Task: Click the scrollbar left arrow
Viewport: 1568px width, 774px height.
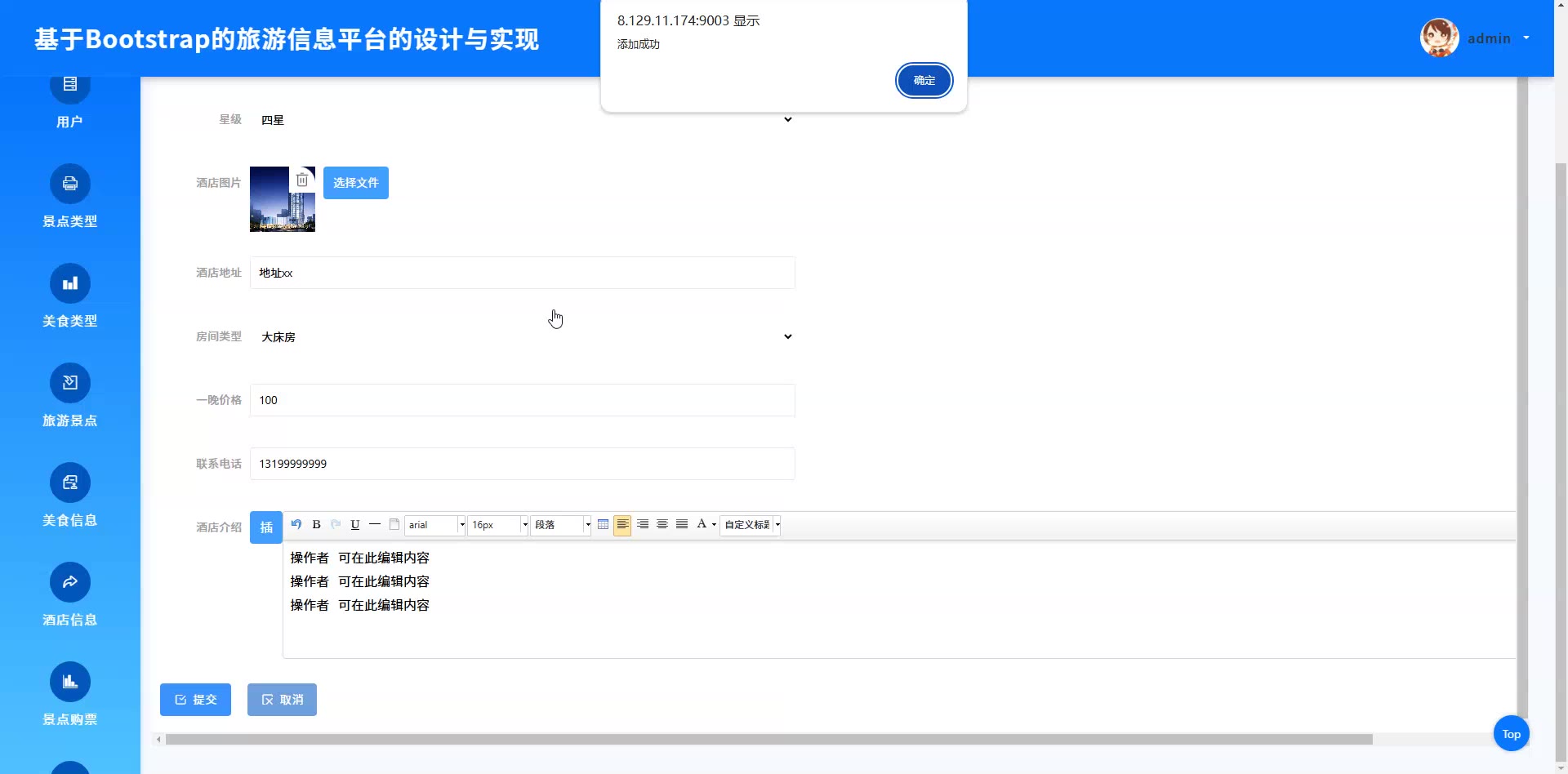Action: pos(158,740)
